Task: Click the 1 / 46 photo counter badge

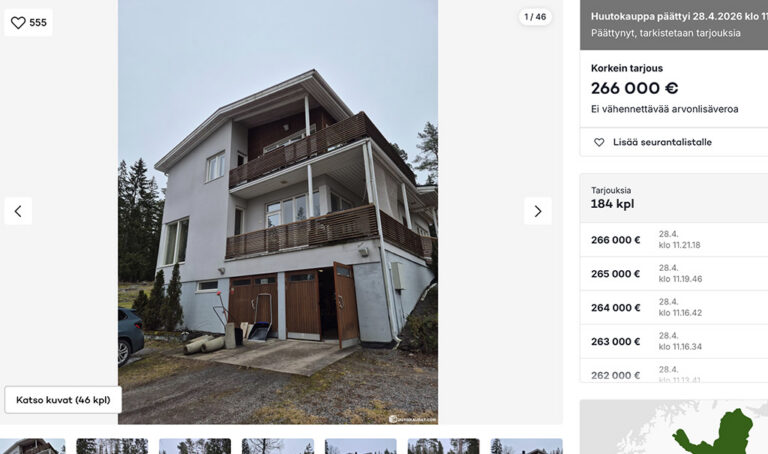Action: coord(535,17)
